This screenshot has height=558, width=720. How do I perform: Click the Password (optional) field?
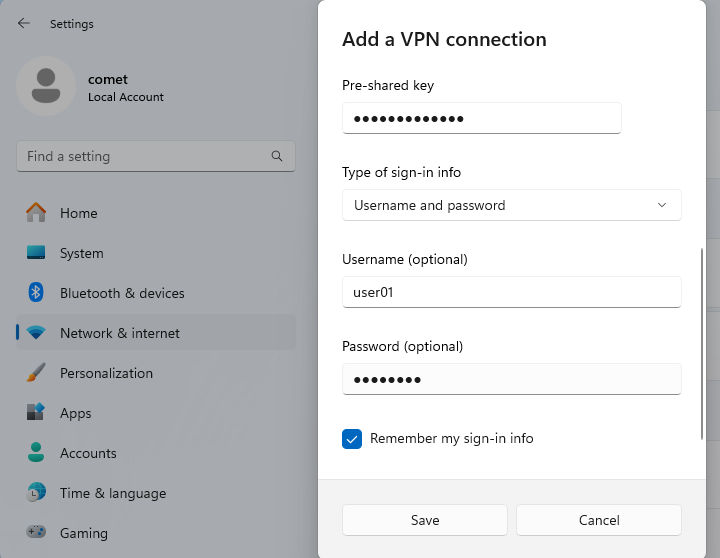click(x=512, y=379)
